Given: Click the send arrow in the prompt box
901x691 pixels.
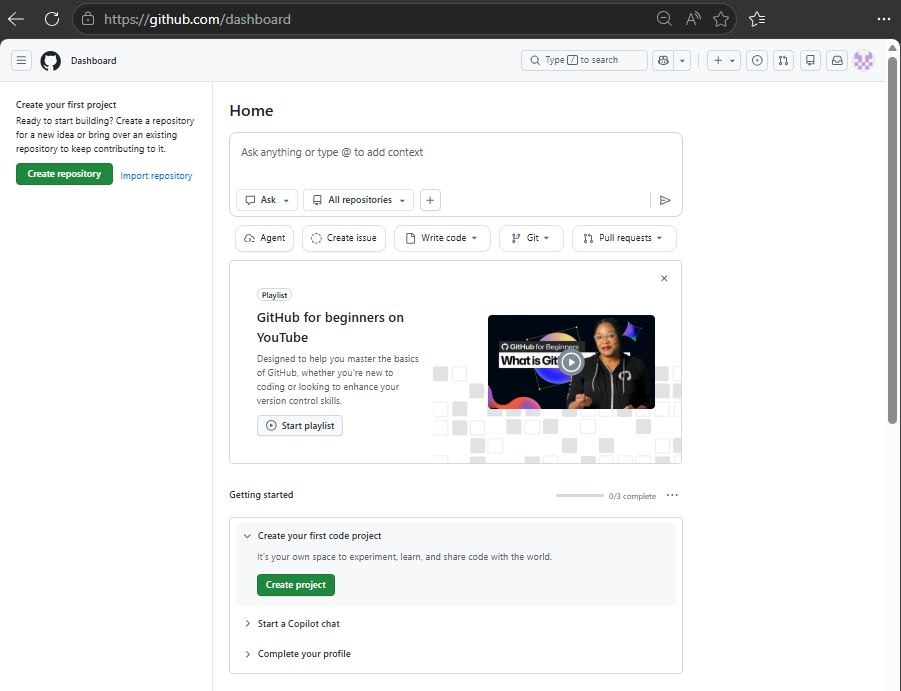Looking at the screenshot, I should point(665,200).
